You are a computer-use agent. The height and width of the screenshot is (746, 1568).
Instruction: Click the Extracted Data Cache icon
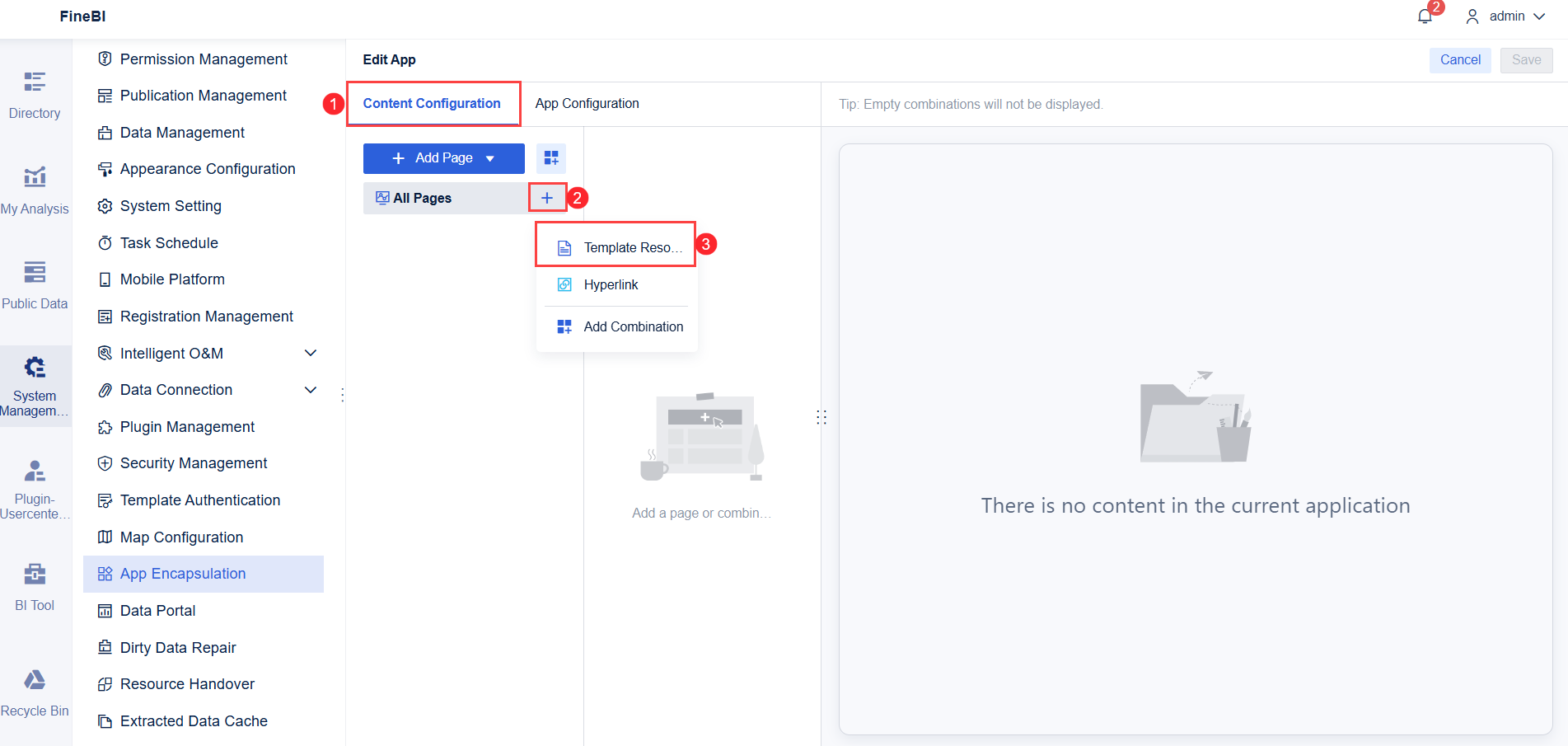[105, 721]
